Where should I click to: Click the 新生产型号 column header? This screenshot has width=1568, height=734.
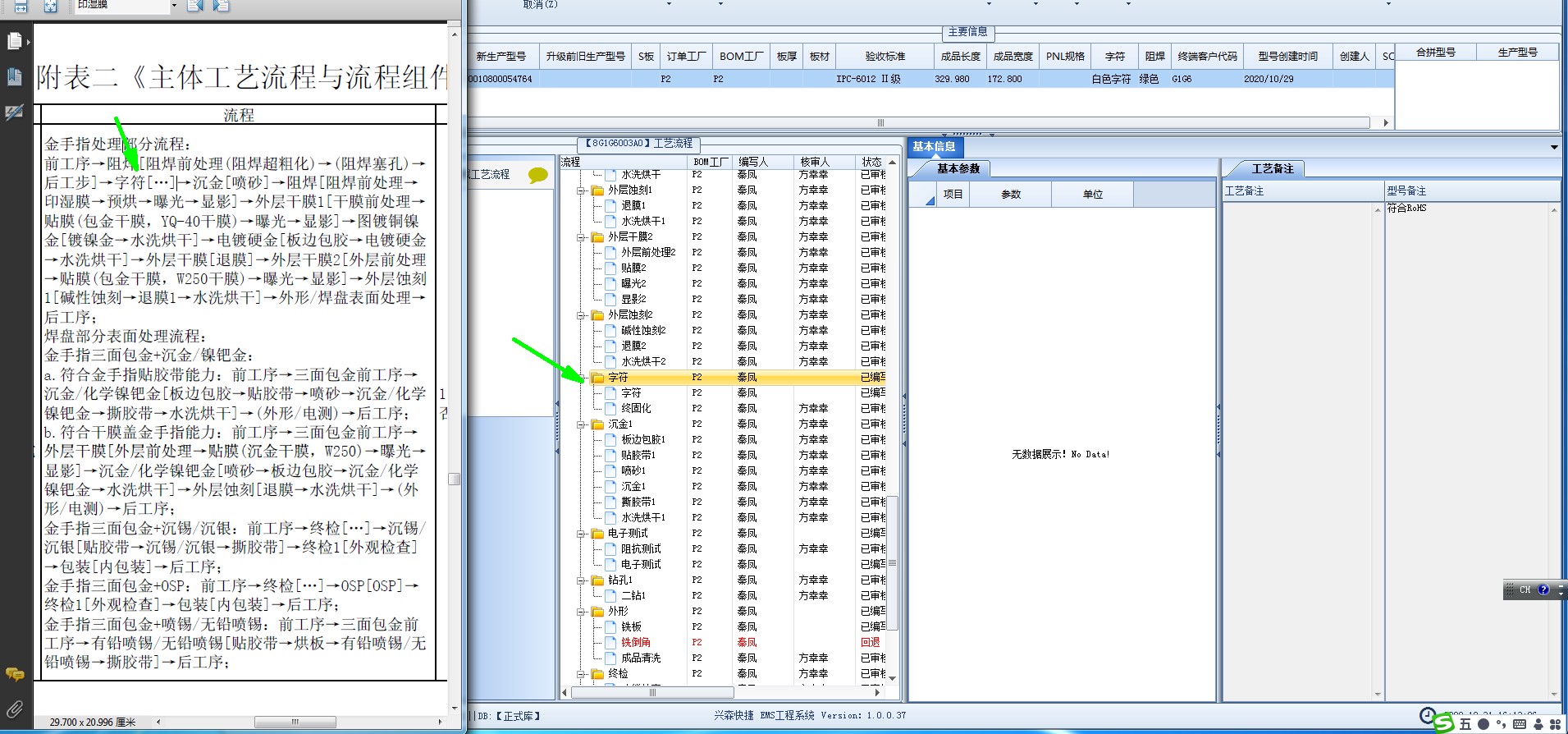coord(501,57)
